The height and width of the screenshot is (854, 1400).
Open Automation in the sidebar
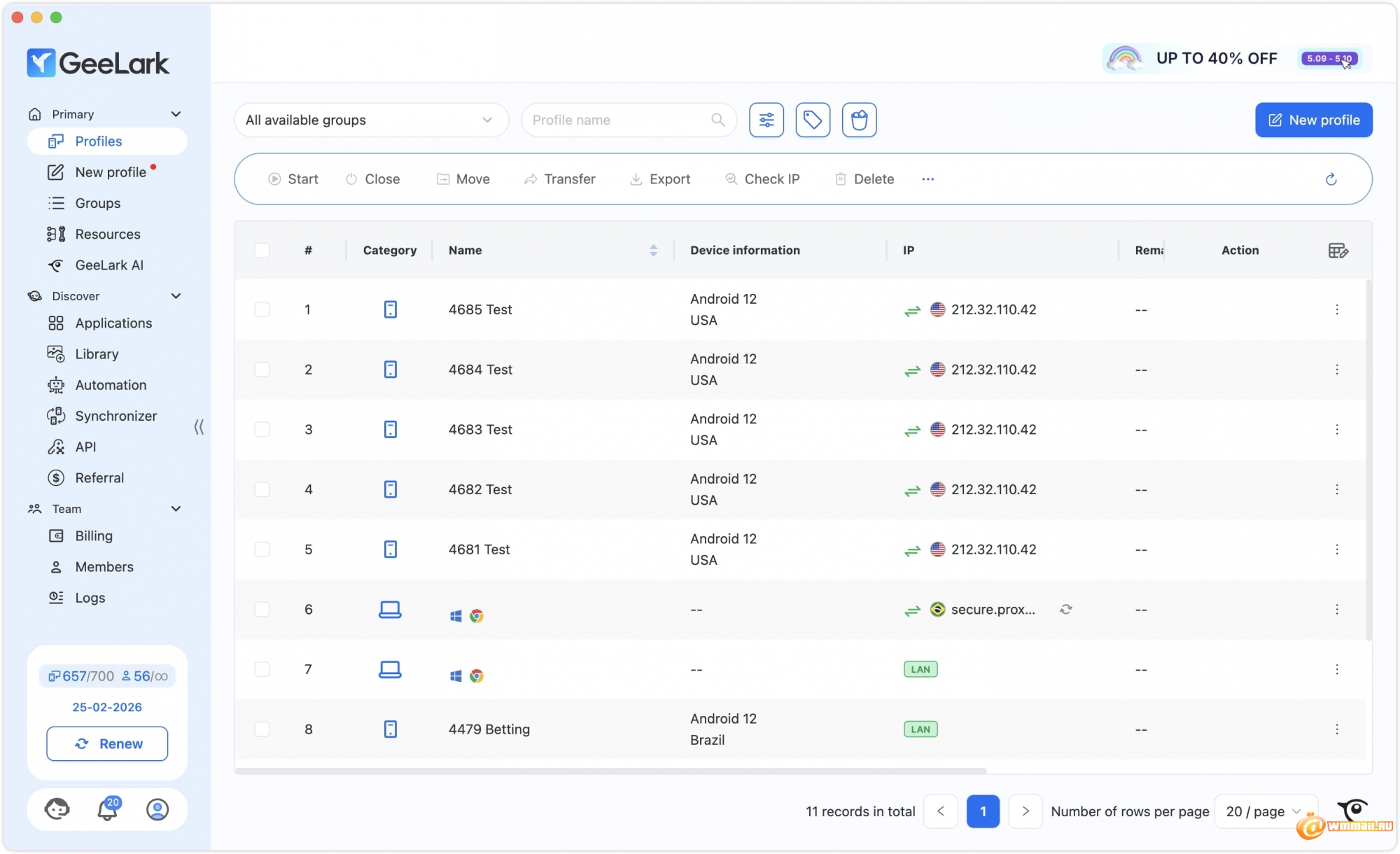[x=111, y=385]
